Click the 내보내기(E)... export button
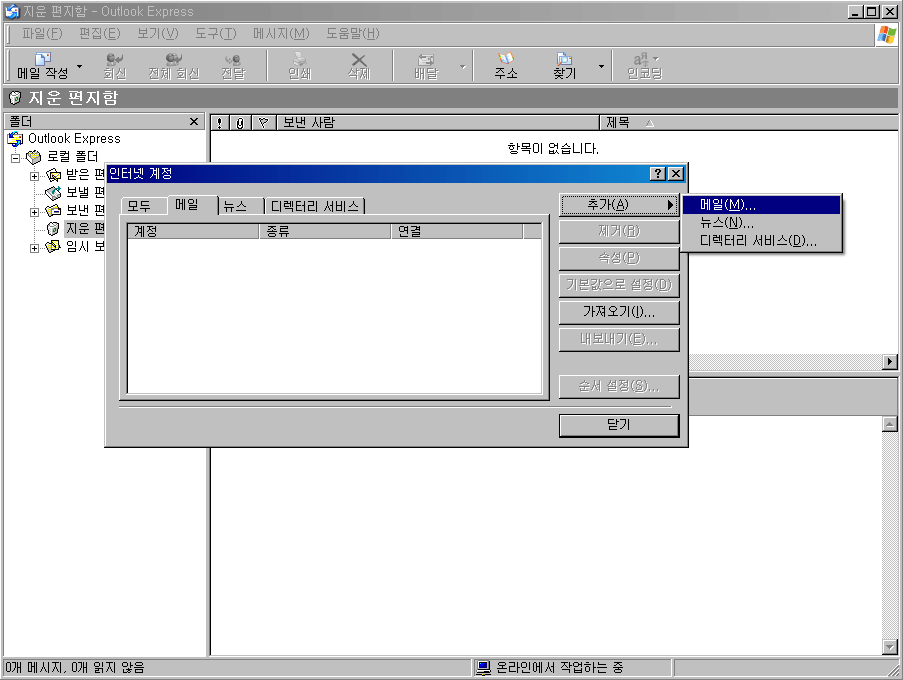The width and height of the screenshot is (903, 680). click(619, 340)
